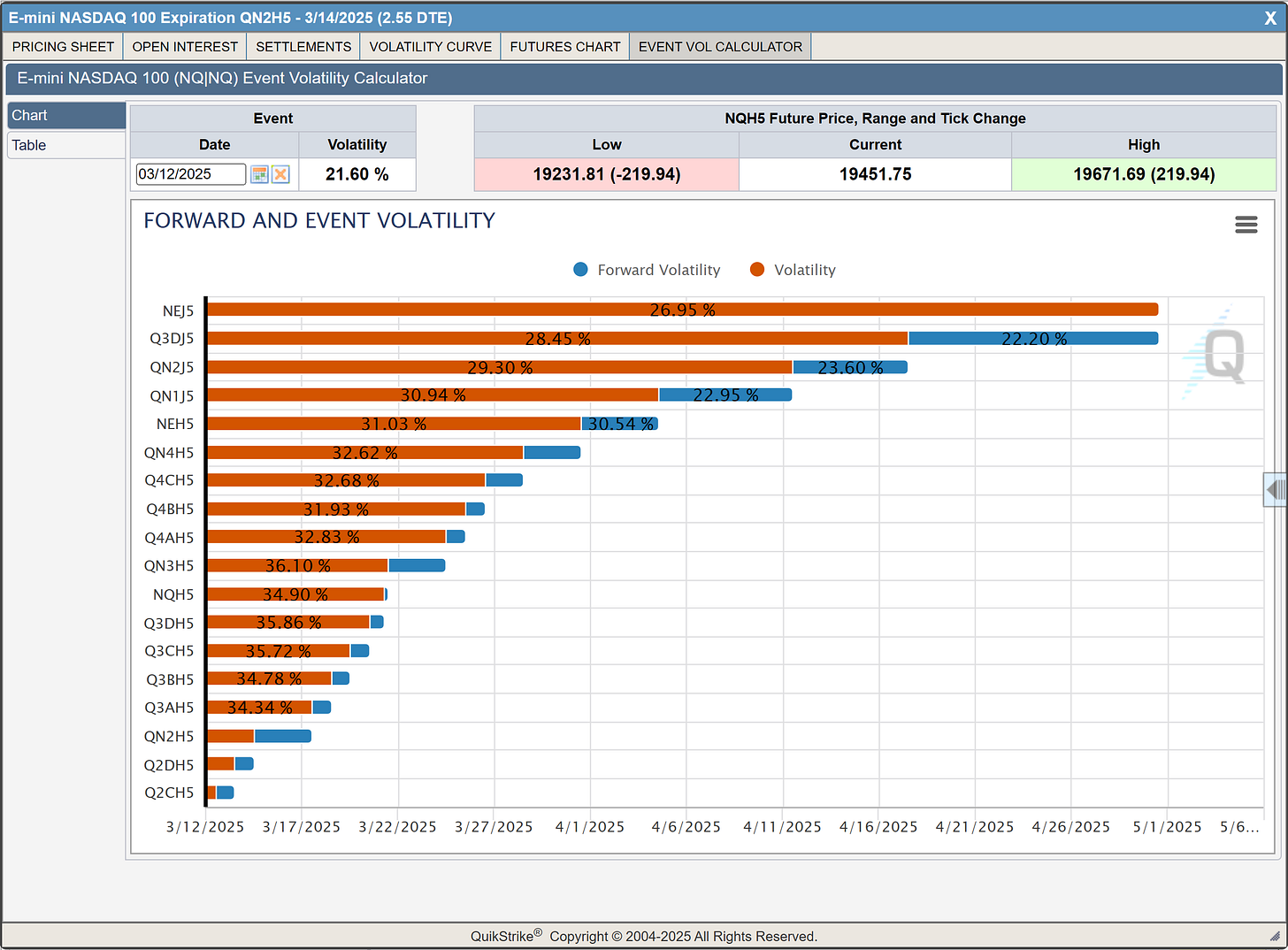Click the Q4BH5 axis label
The image size is (1288, 950).
[x=170, y=509]
